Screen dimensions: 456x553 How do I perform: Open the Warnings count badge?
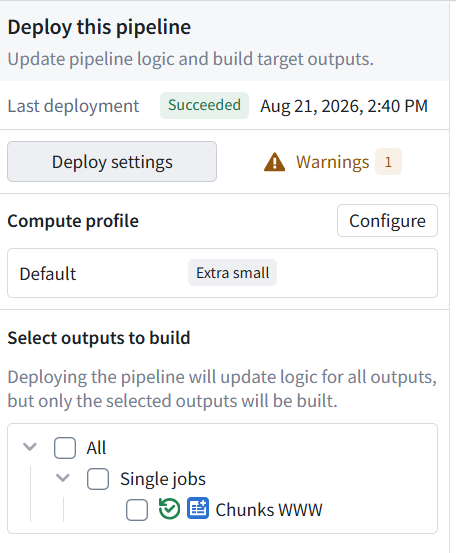(388, 162)
